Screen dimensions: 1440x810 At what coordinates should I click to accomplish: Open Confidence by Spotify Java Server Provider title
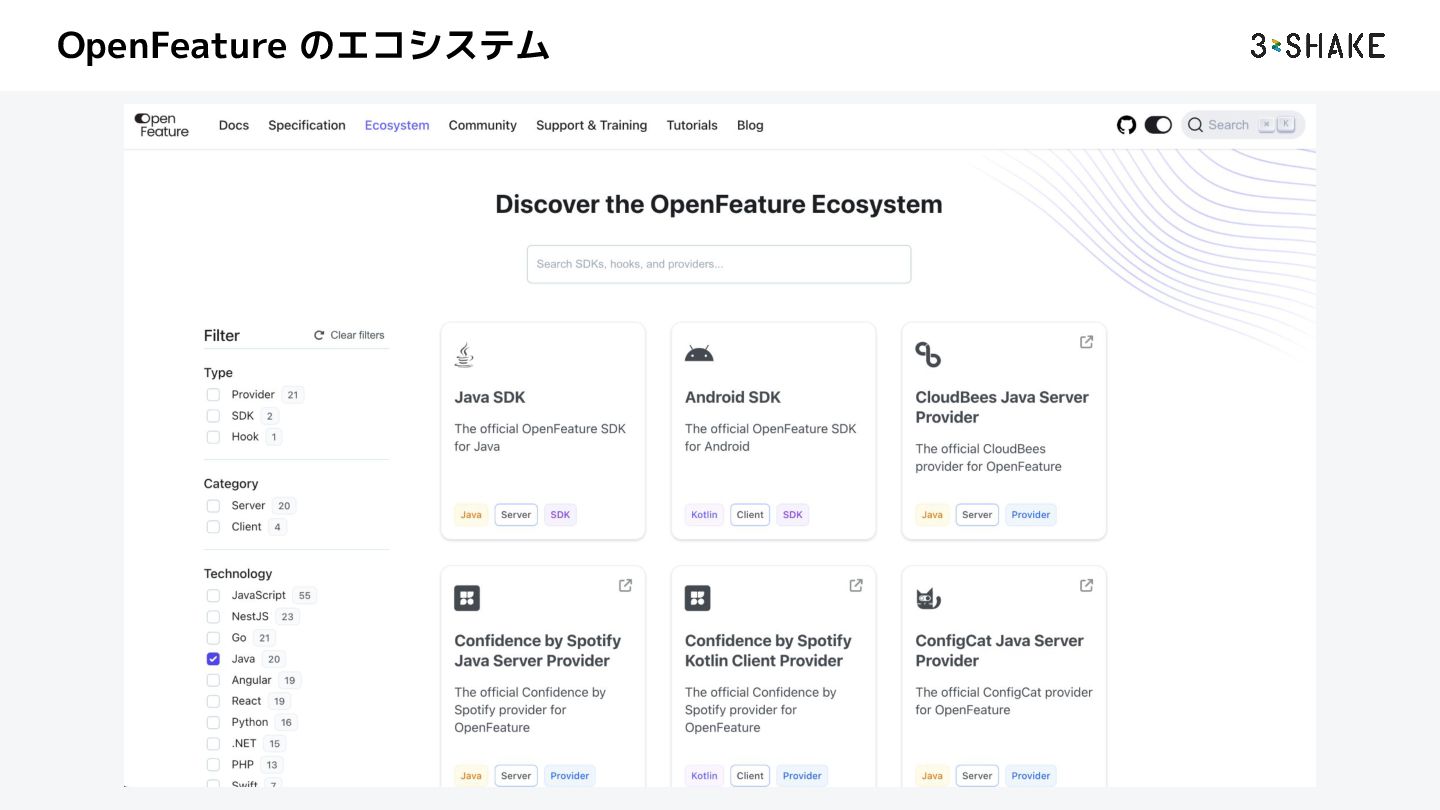pos(538,651)
